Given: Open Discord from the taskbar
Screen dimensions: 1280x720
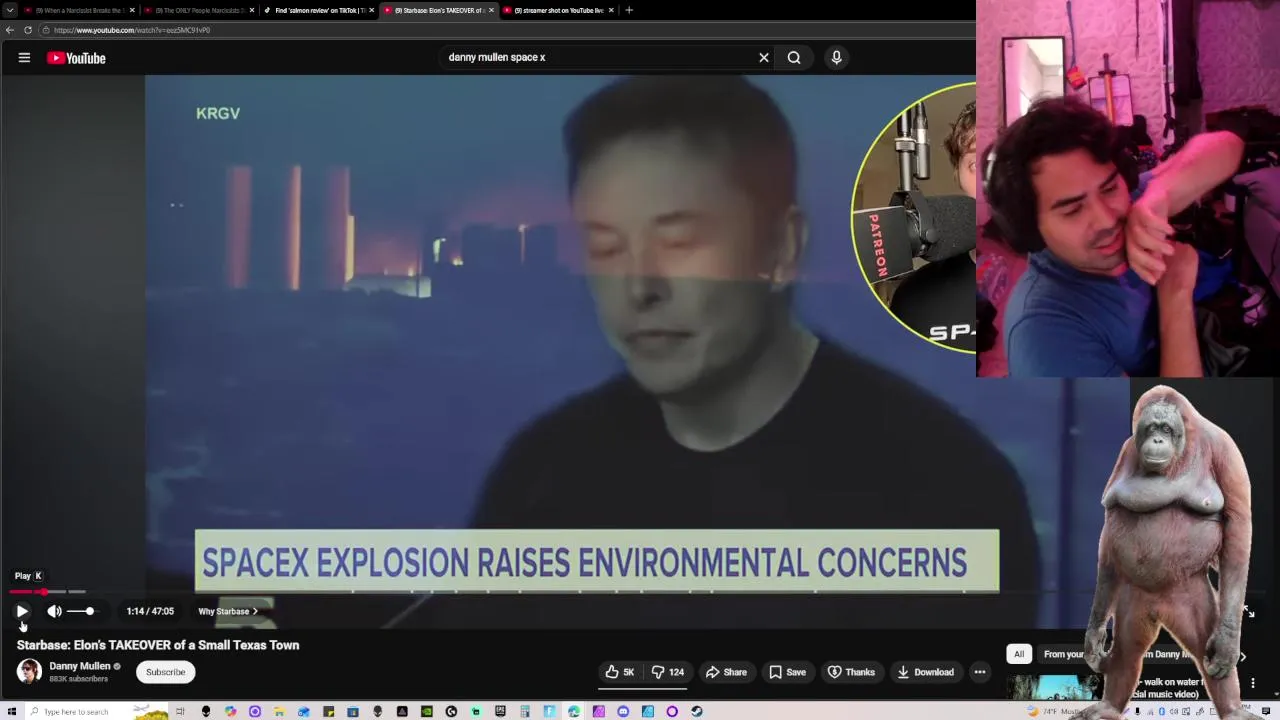Looking at the screenshot, I should (x=623, y=712).
